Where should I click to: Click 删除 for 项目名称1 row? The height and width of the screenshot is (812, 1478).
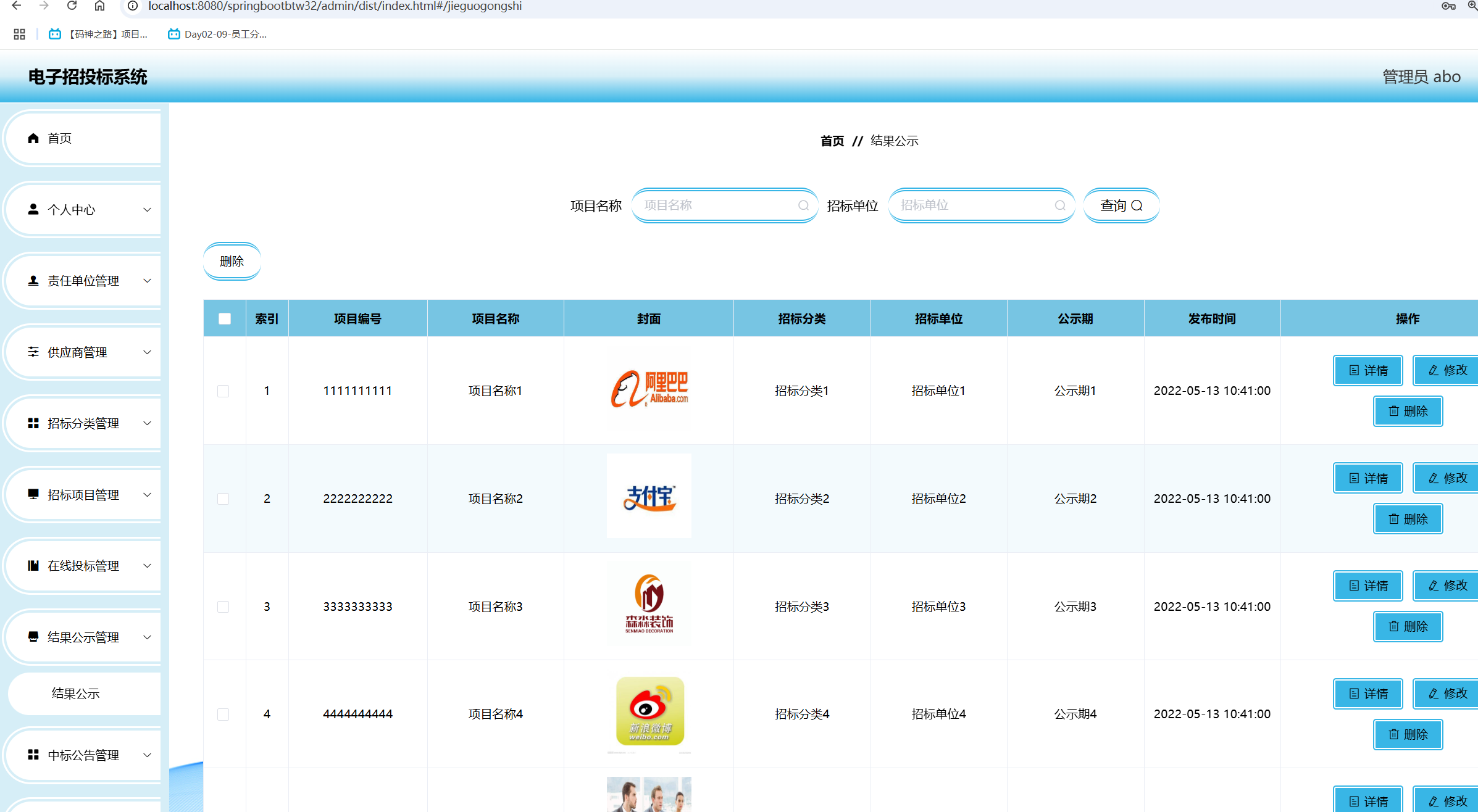(1408, 411)
